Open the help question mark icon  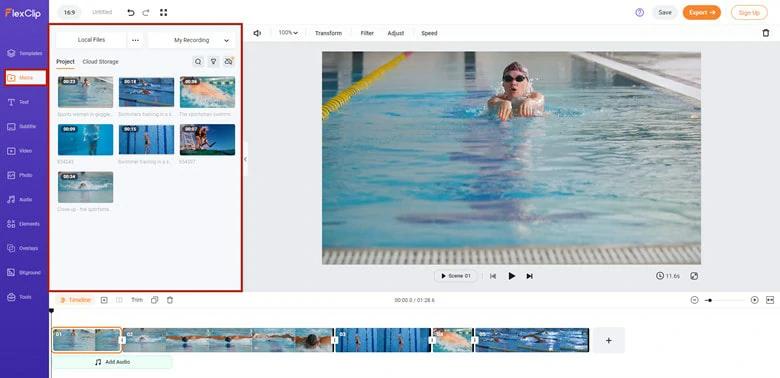[640, 12]
